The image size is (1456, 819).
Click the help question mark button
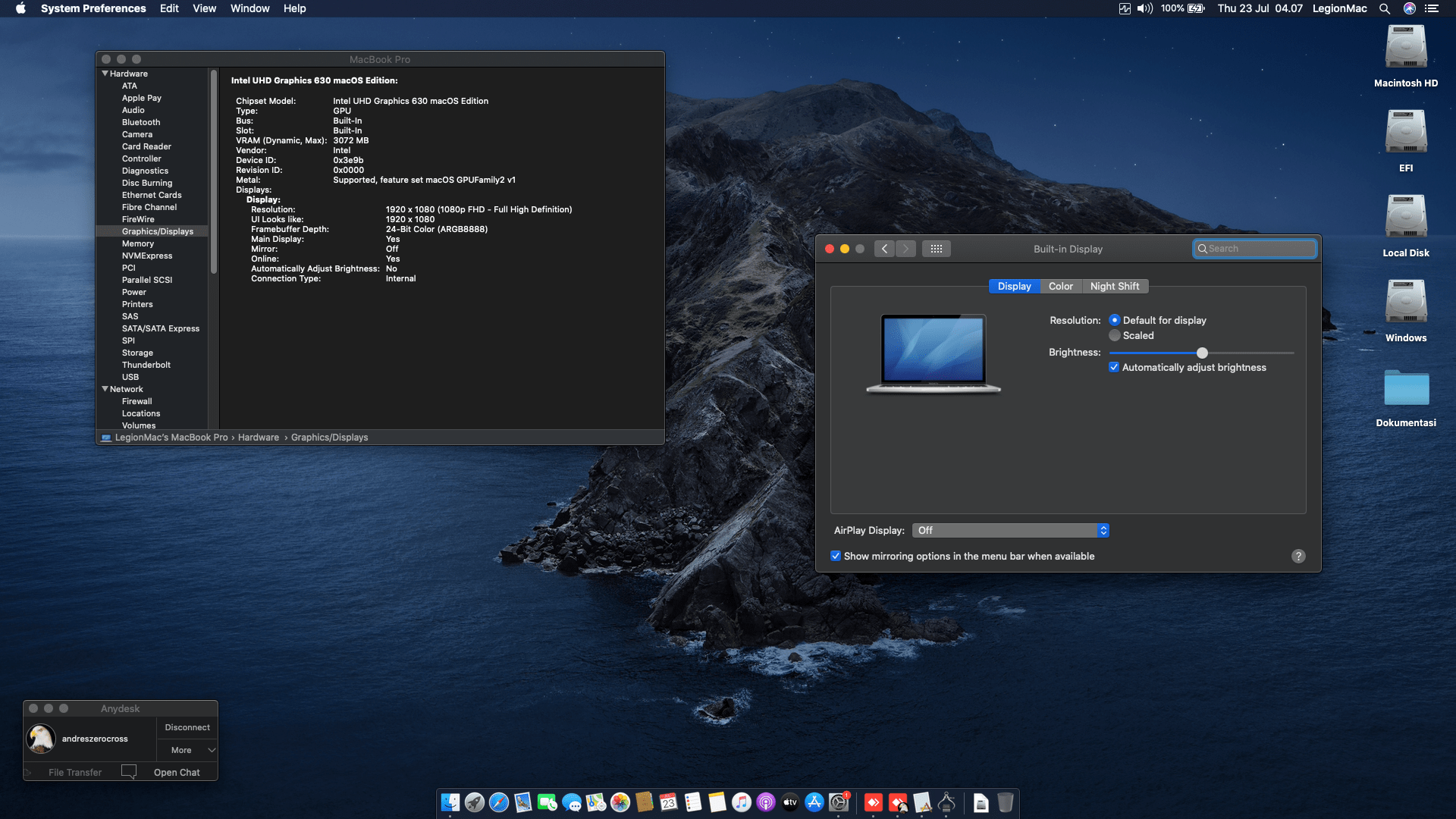pyautogui.click(x=1298, y=556)
